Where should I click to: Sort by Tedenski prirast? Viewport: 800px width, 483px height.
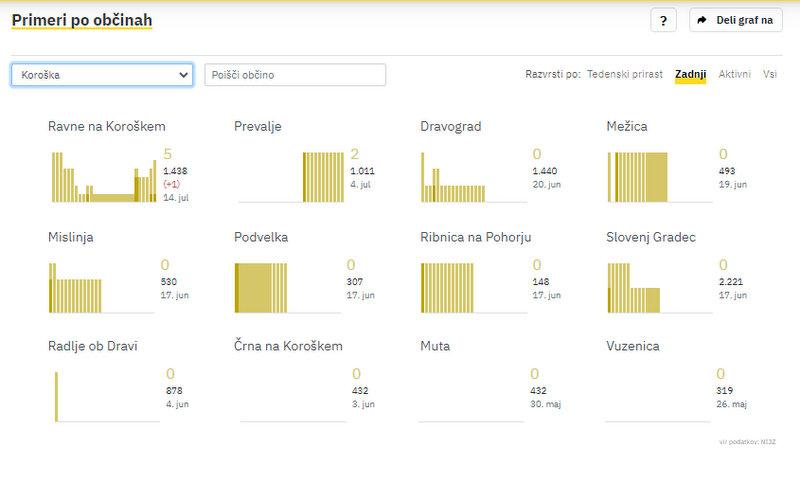tap(624, 75)
